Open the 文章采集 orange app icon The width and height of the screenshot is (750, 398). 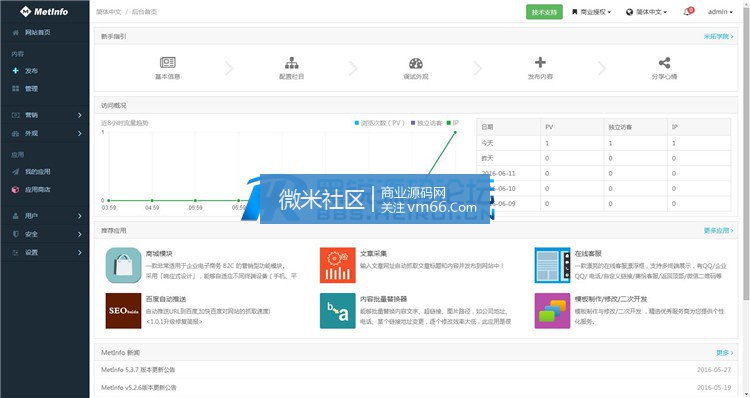click(338, 265)
